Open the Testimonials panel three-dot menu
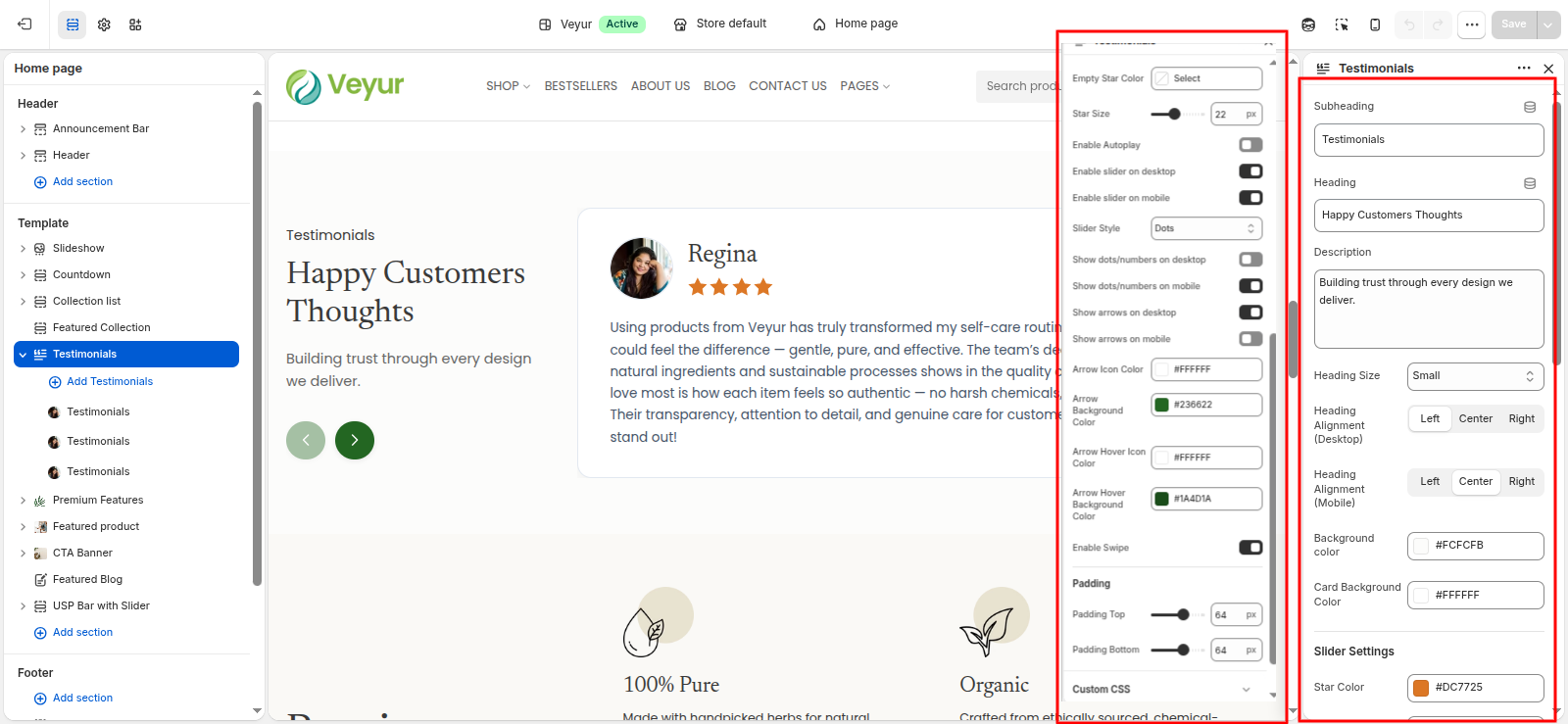Image resolution: width=1568 pixels, height=724 pixels. [x=1524, y=69]
